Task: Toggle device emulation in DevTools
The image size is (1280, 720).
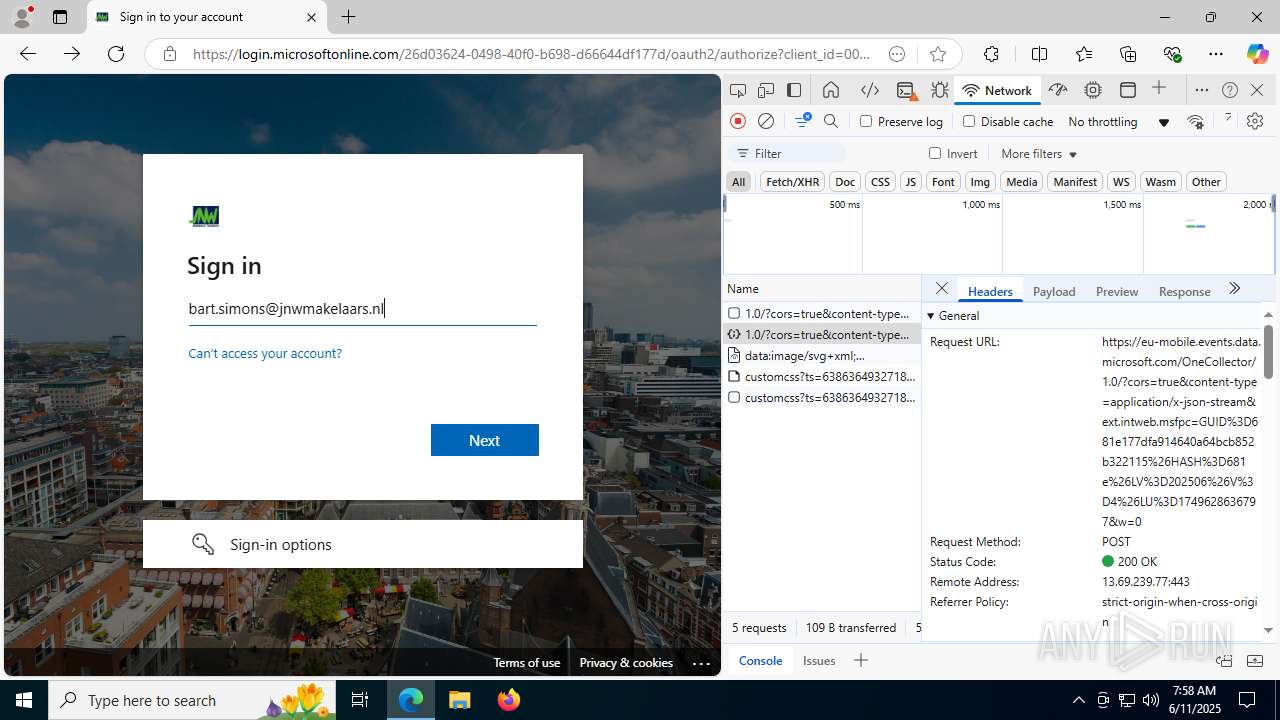Action: coord(766,90)
